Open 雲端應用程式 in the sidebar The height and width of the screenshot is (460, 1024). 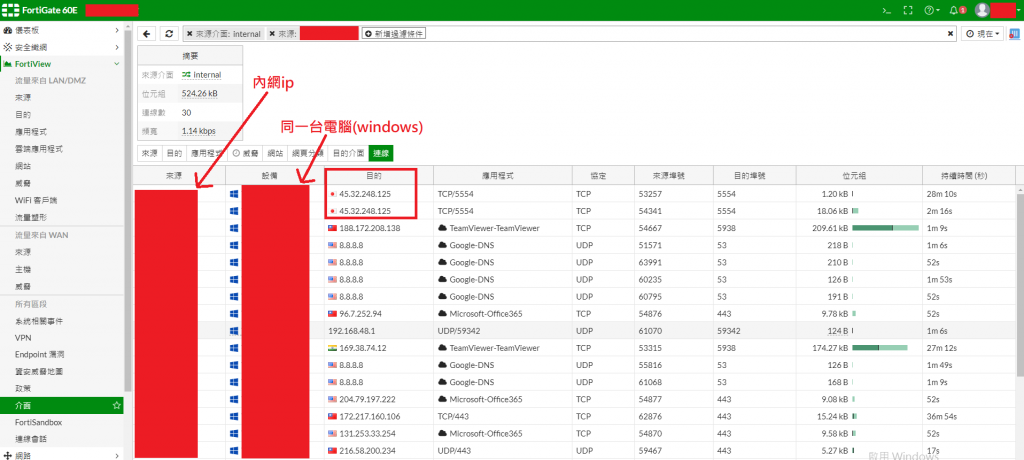pos(39,149)
